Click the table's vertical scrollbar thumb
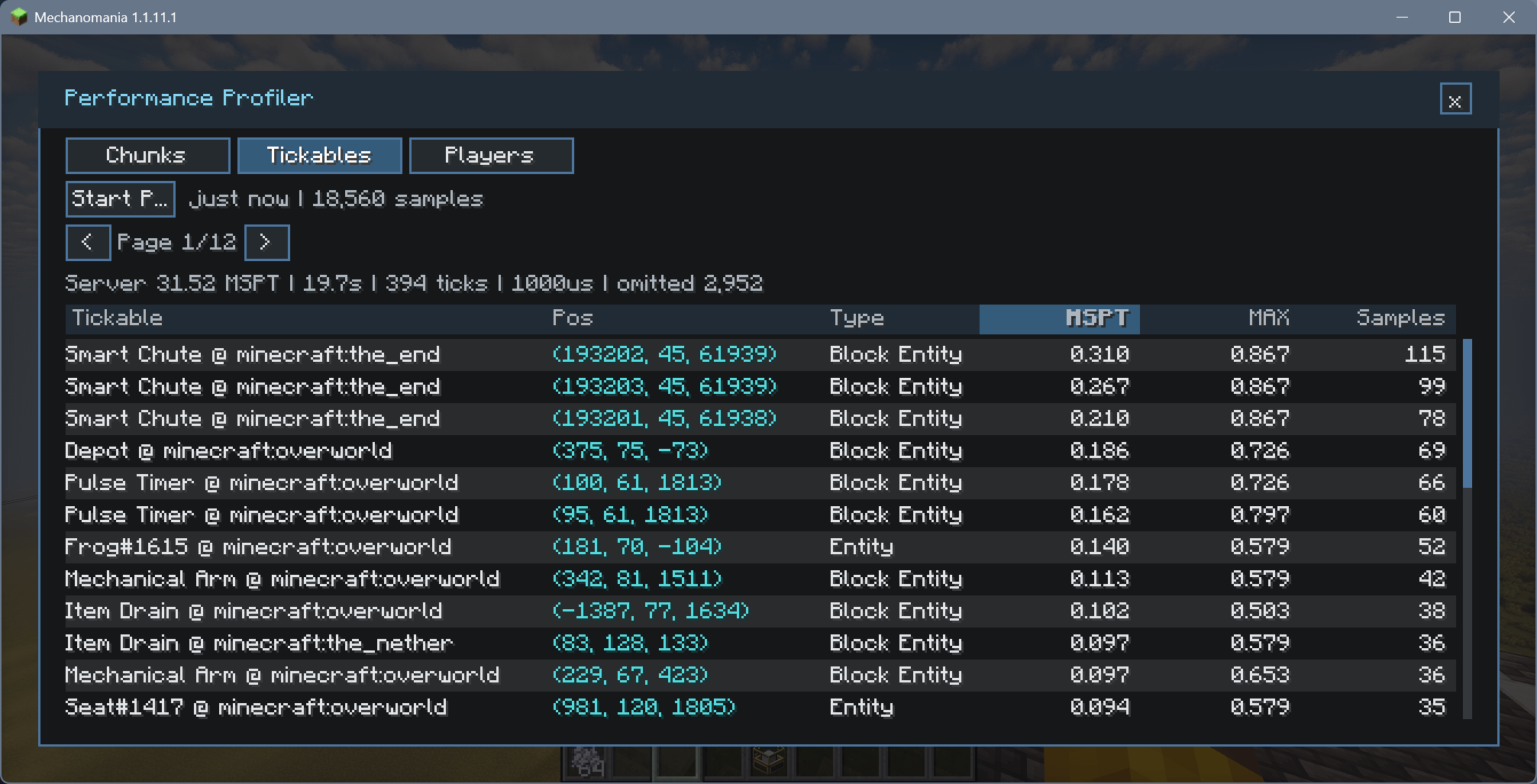This screenshot has width=1537, height=784. pos(1467,414)
